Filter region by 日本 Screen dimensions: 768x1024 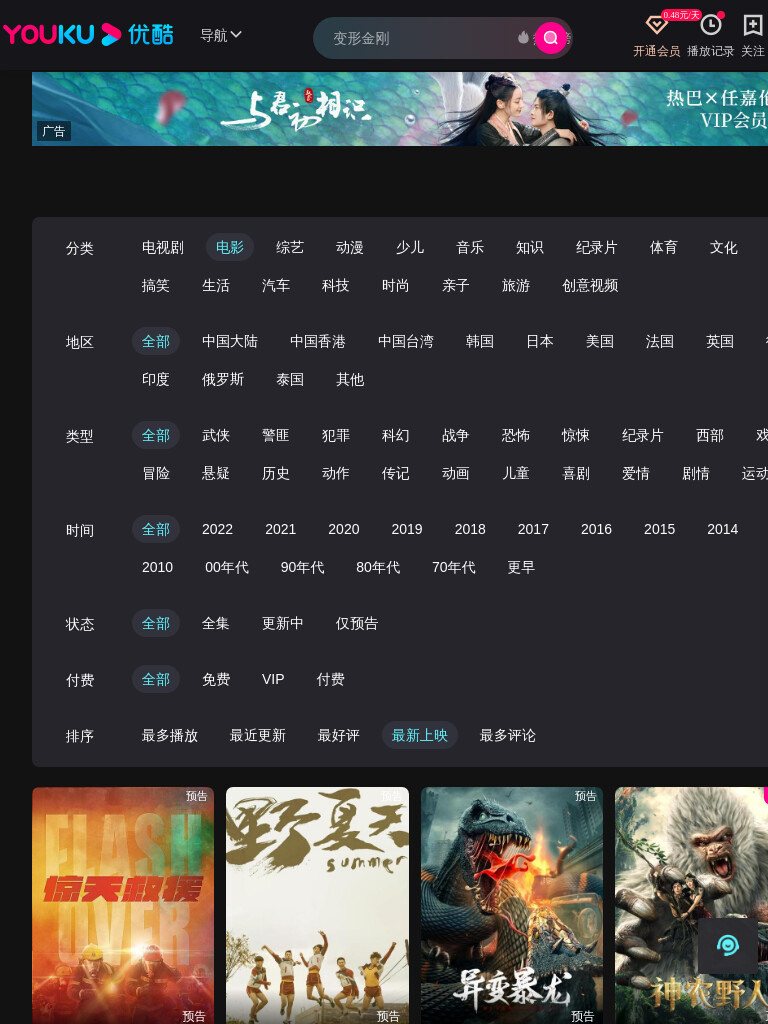click(x=540, y=342)
